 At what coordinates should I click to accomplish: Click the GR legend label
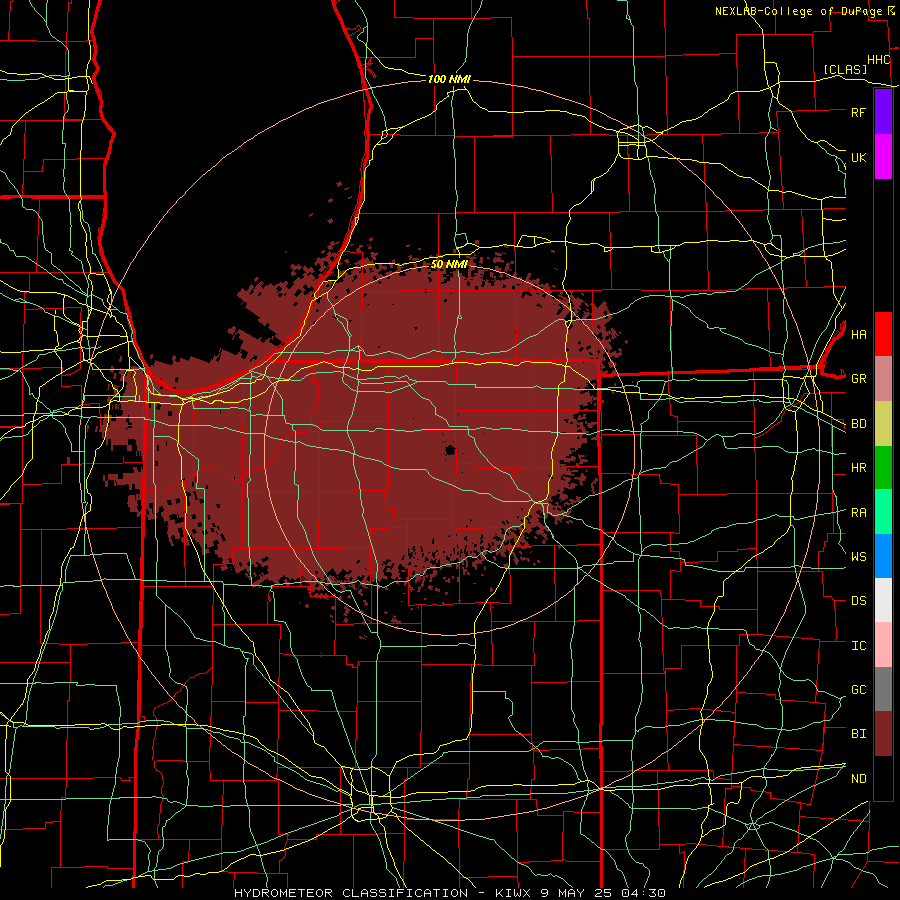coord(858,379)
